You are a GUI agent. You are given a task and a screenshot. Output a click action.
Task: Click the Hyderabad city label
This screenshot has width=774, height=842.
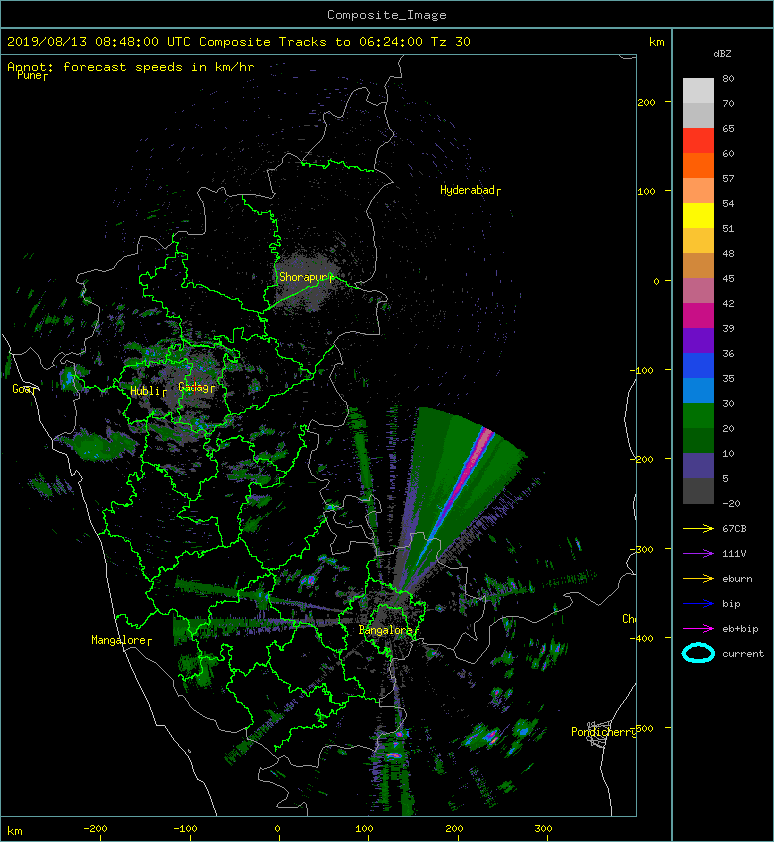470,190
